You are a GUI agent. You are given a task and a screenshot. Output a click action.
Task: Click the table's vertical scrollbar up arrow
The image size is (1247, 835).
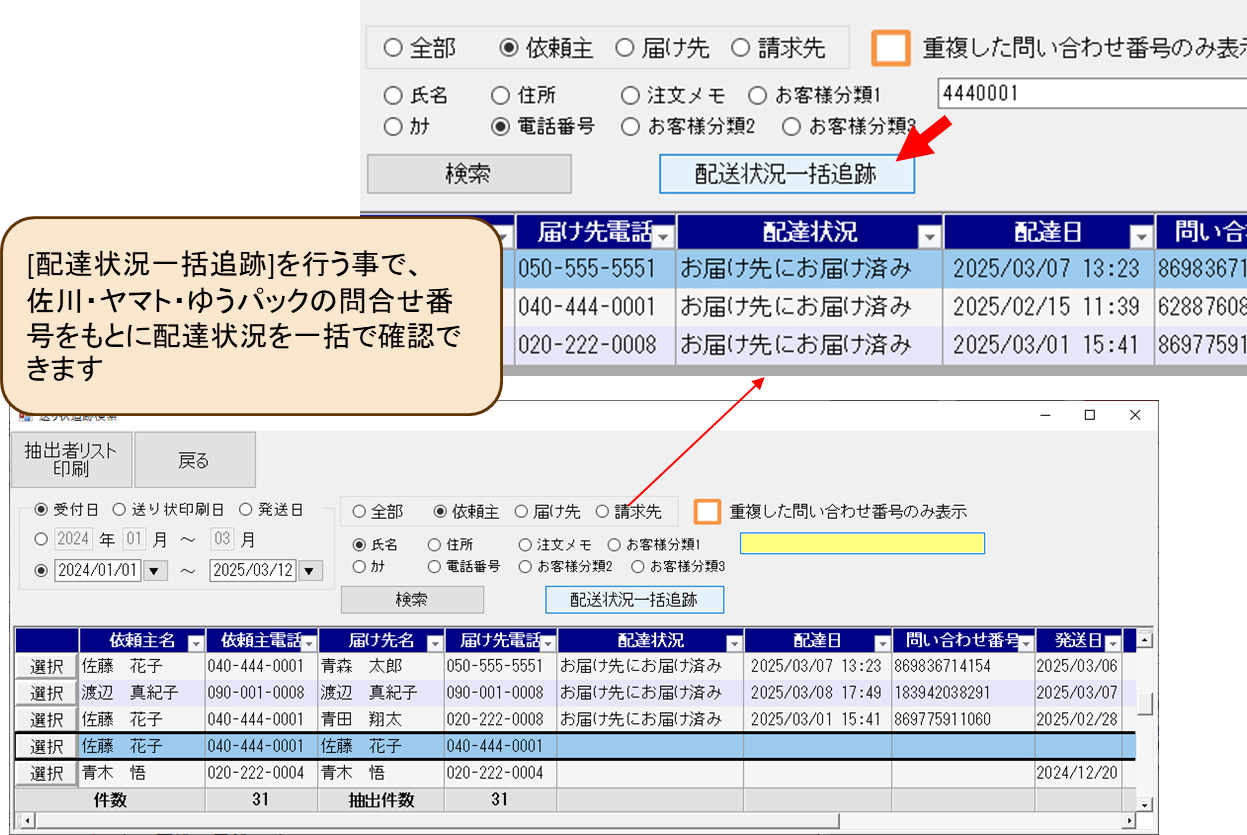(1145, 640)
